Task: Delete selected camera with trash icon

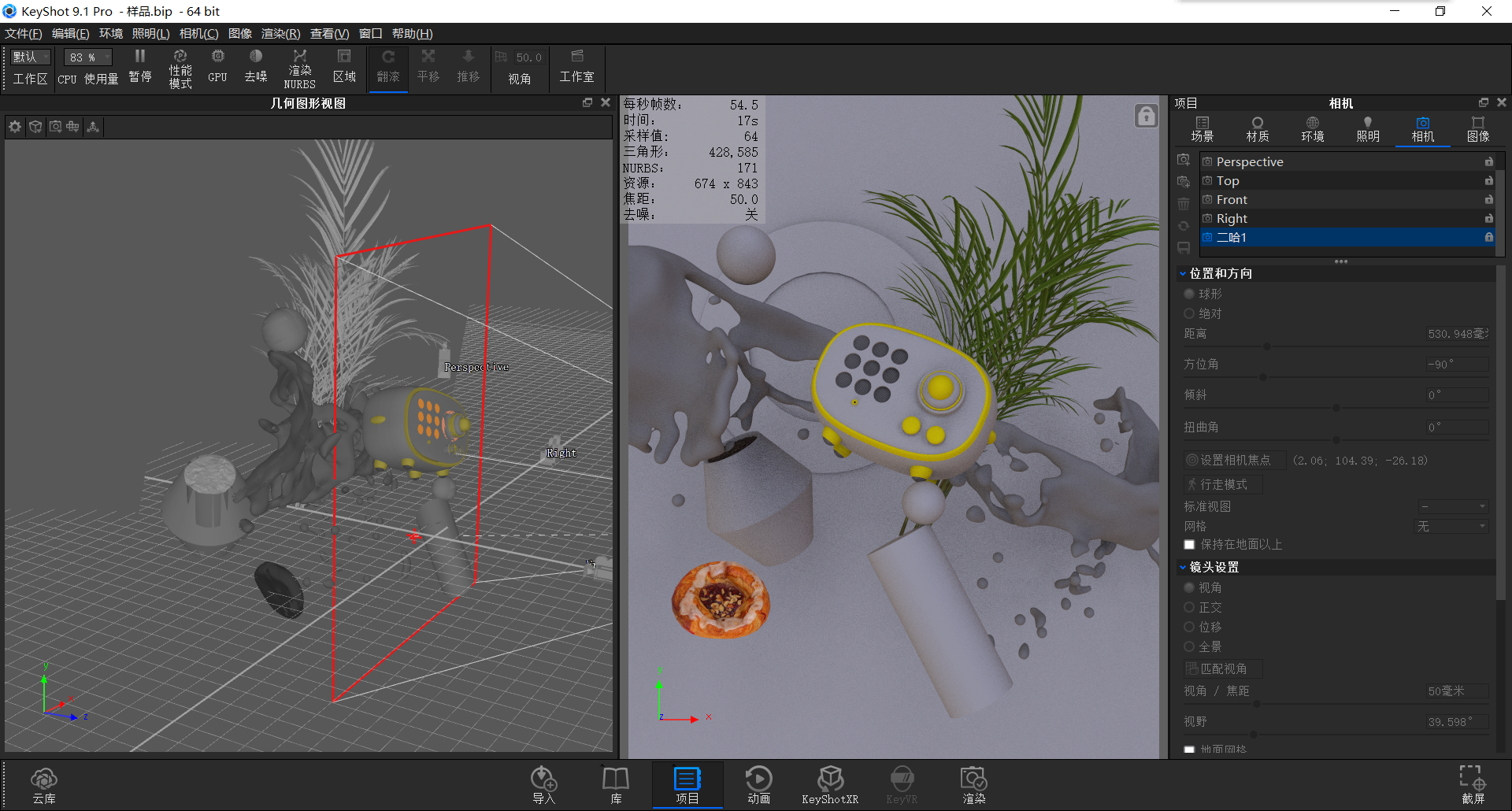Action: tap(1184, 203)
